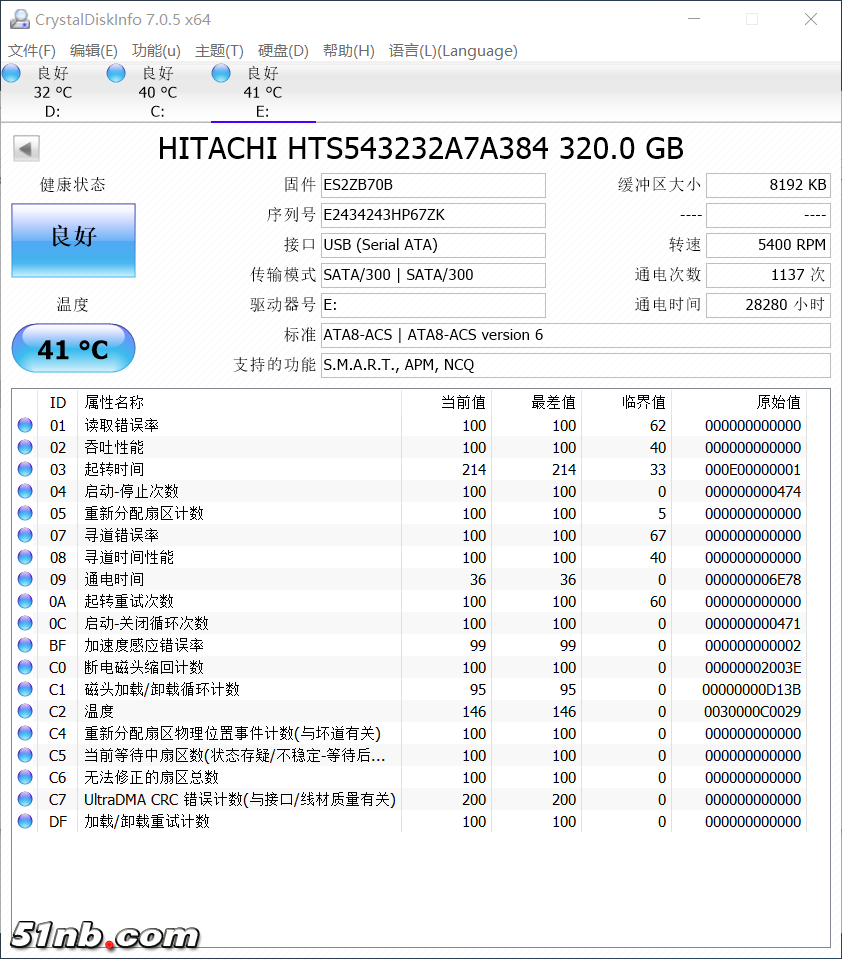The width and height of the screenshot is (842, 959).
Task: Open the 帮助(H) menu
Action: [x=348, y=51]
